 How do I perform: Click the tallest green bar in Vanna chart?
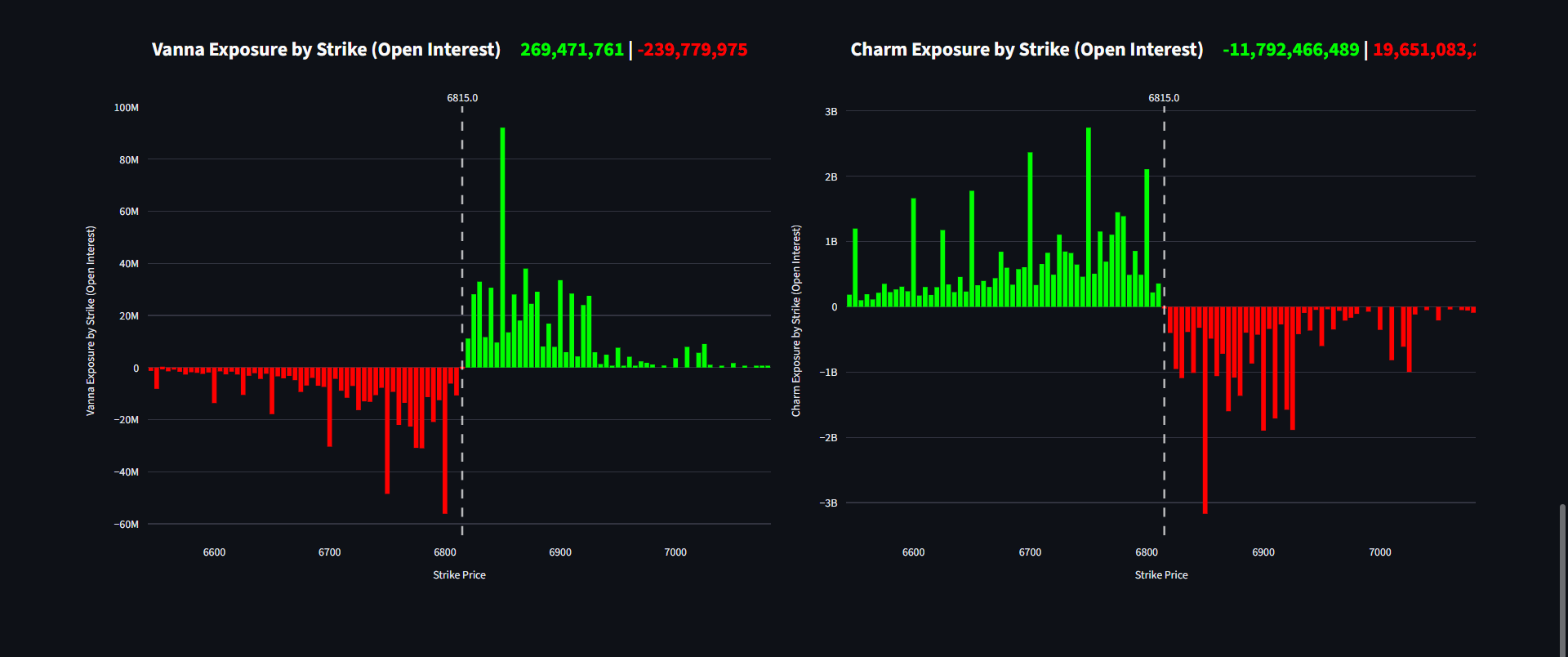(502, 245)
